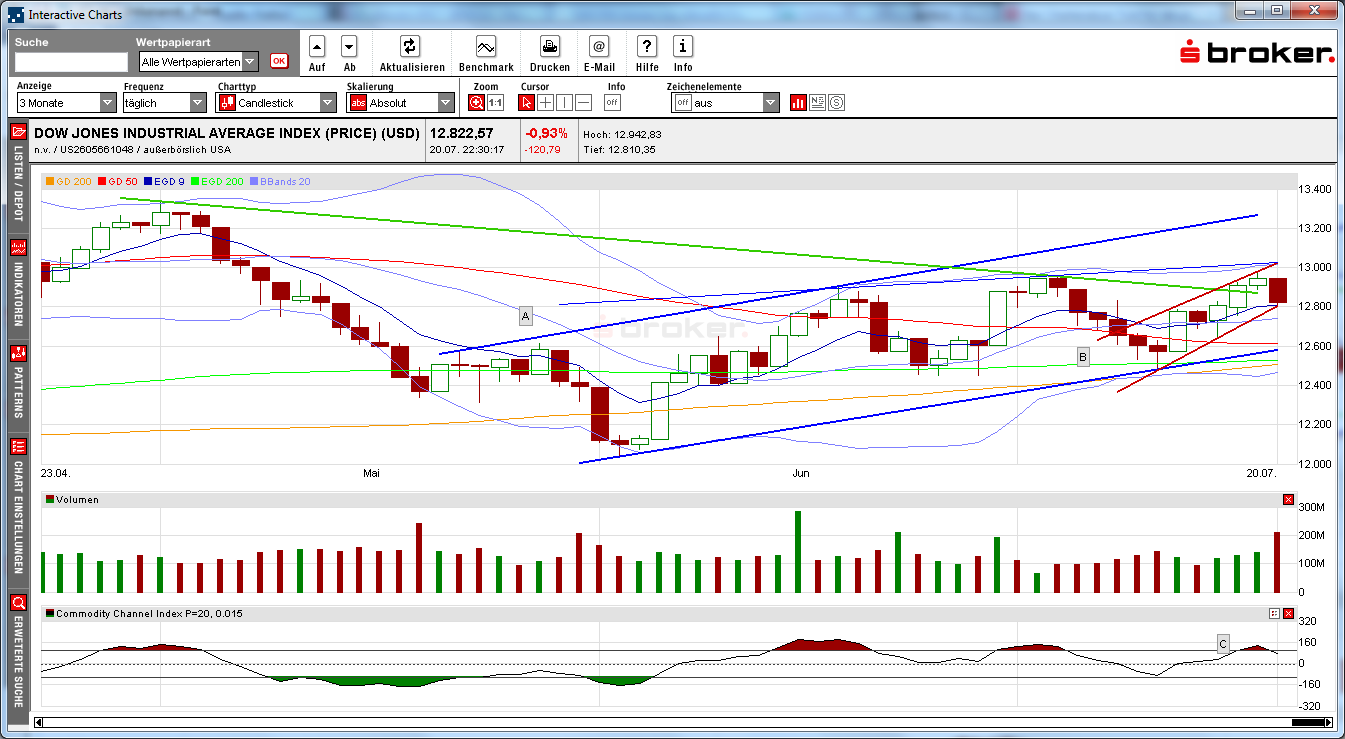1345x739 pixels.
Task: Click the timestamp 20.07. 22:30:17
Action: tap(467, 150)
